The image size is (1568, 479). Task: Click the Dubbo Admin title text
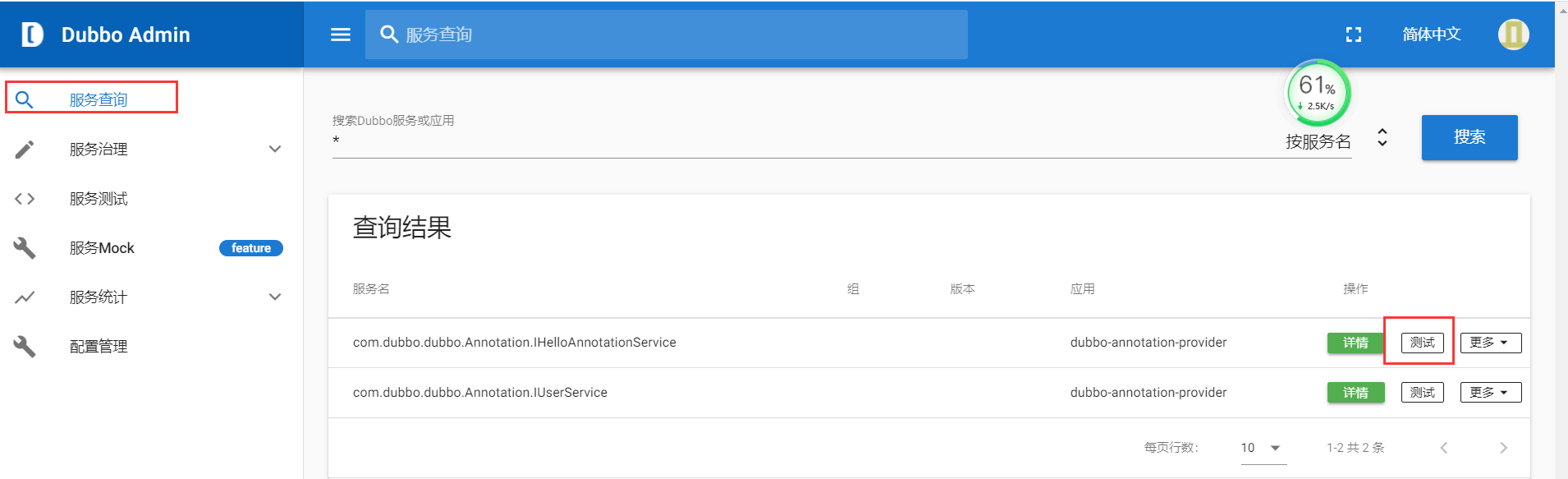(126, 35)
